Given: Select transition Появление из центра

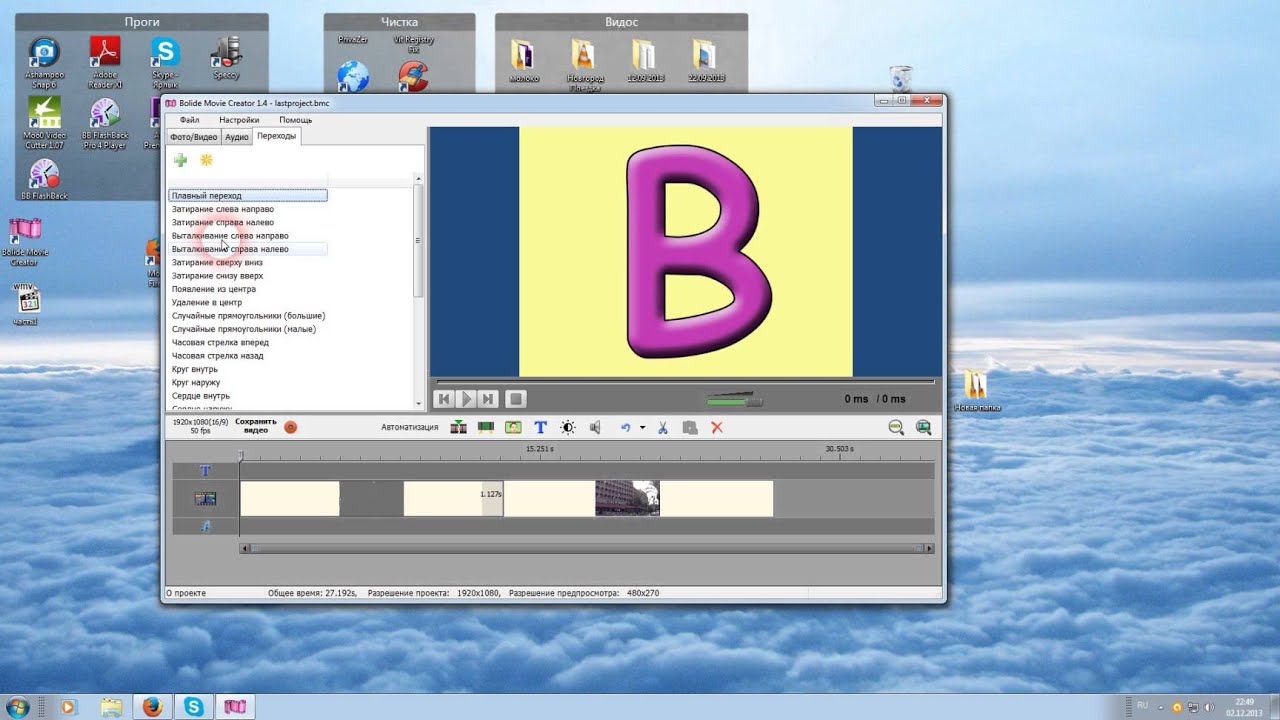Looking at the screenshot, I should 214,289.
